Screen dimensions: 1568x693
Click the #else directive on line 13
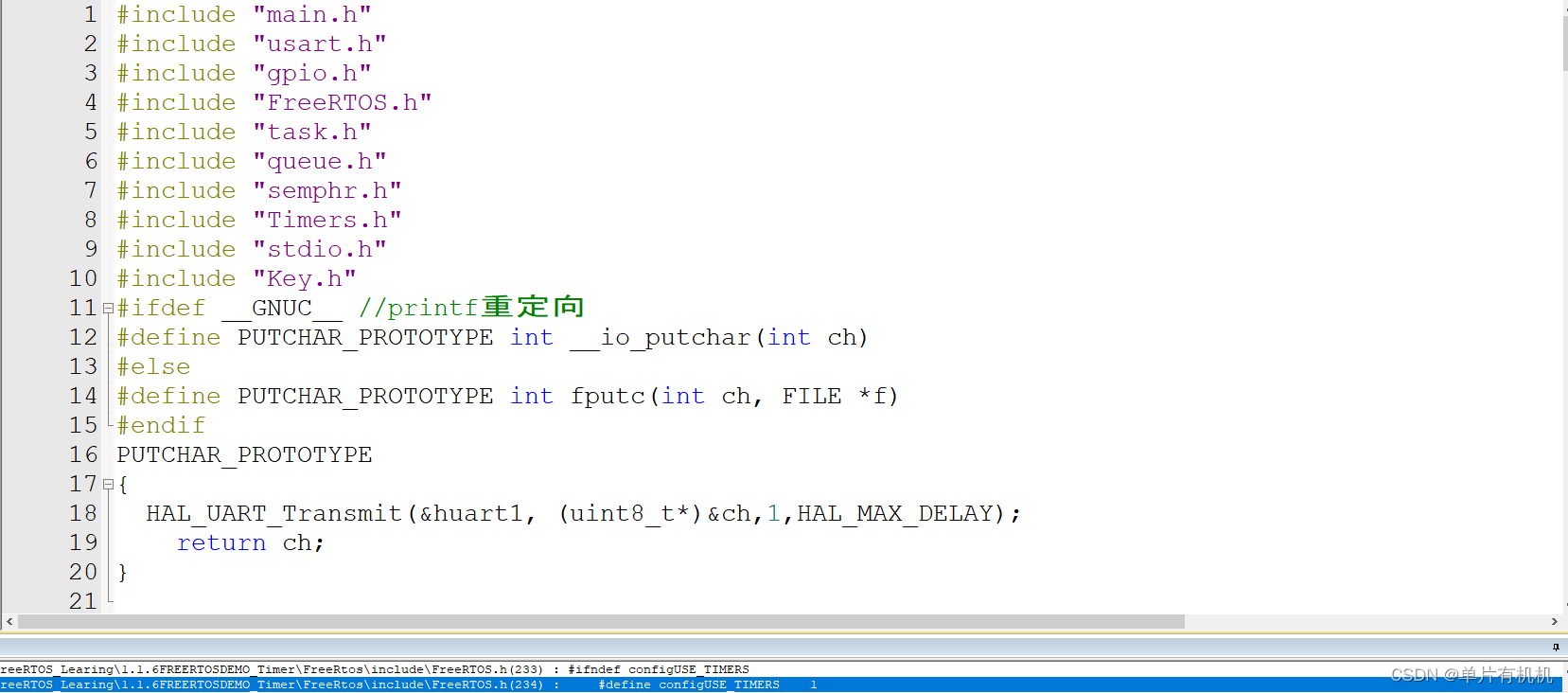coord(153,367)
